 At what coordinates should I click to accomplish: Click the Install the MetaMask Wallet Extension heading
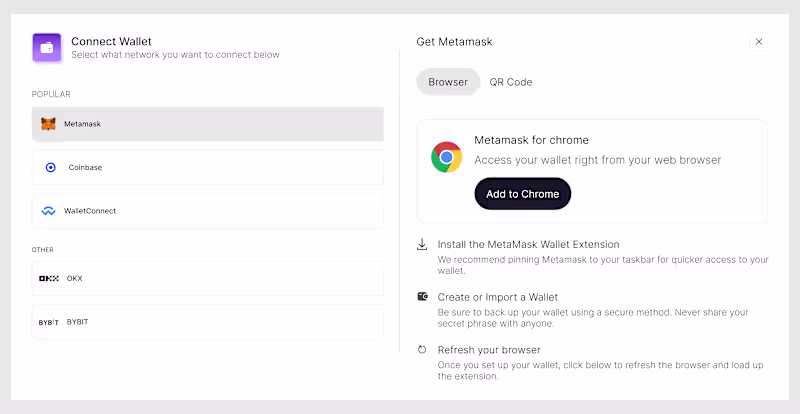[x=528, y=244]
